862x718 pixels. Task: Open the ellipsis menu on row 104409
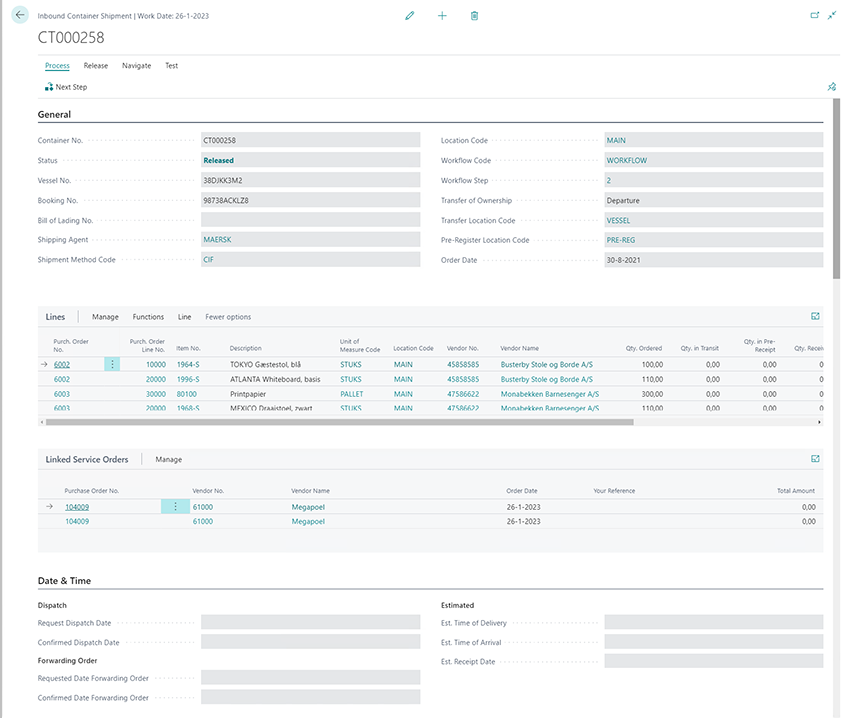pos(175,506)
